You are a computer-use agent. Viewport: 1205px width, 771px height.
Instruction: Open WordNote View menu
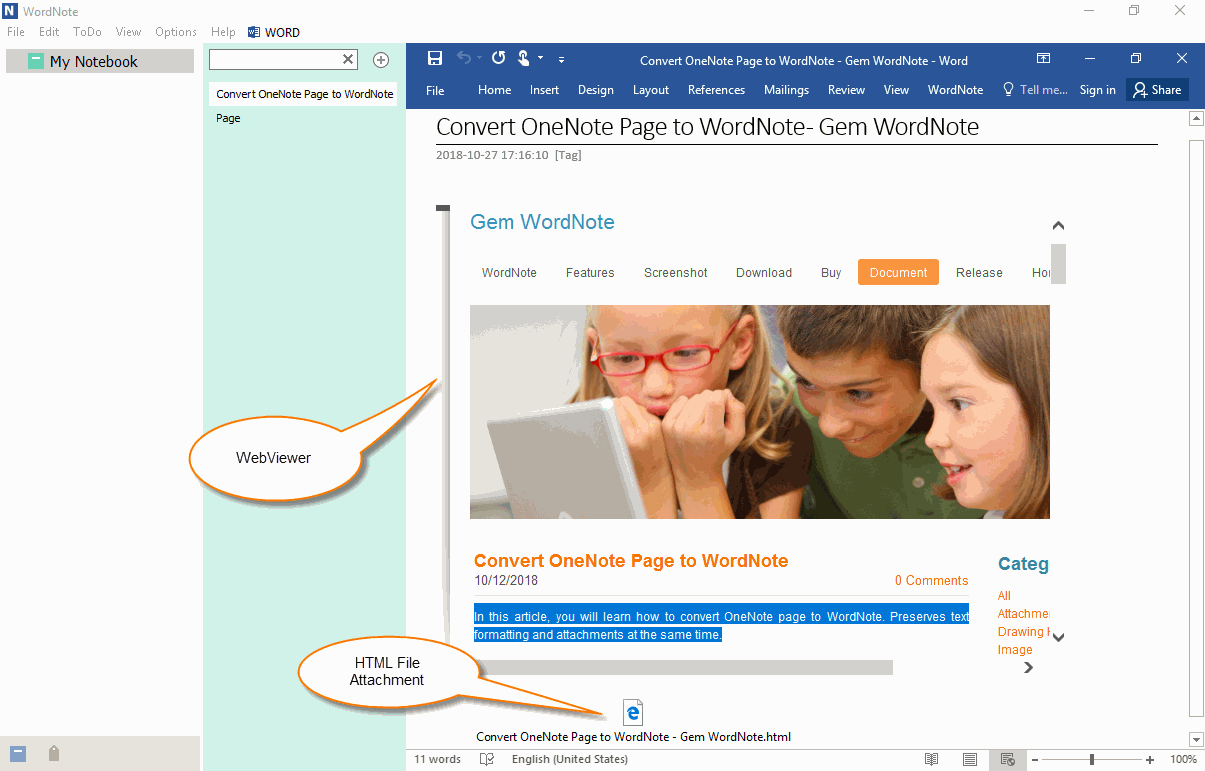point(128,32)
